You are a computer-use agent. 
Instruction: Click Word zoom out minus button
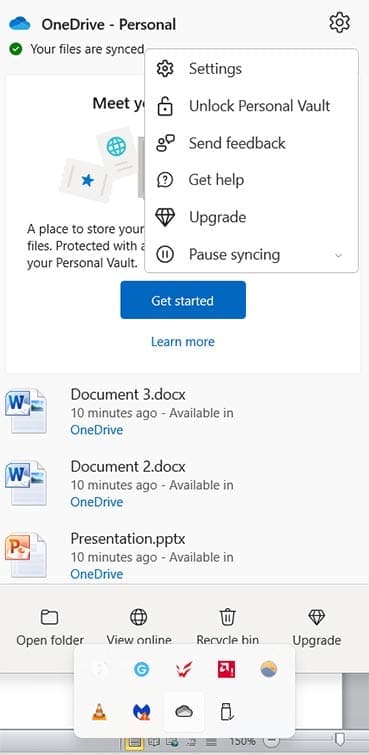coord(272,740)
